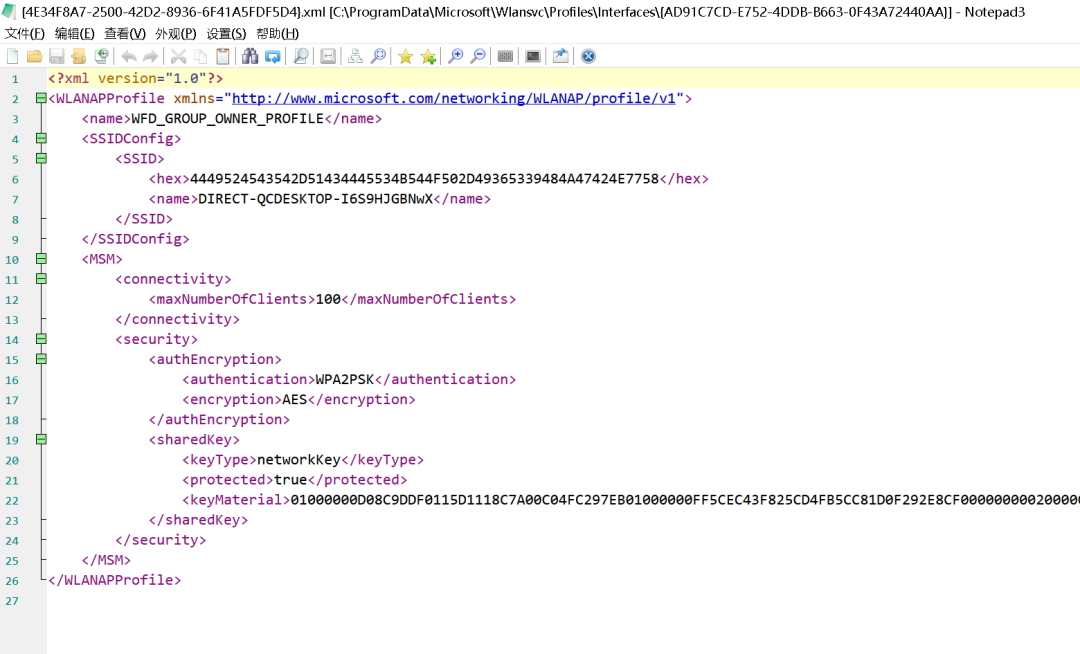Click the closing </MSM> tag on line 25
This screenshot has height=654, width=1080.
(106, 560)
